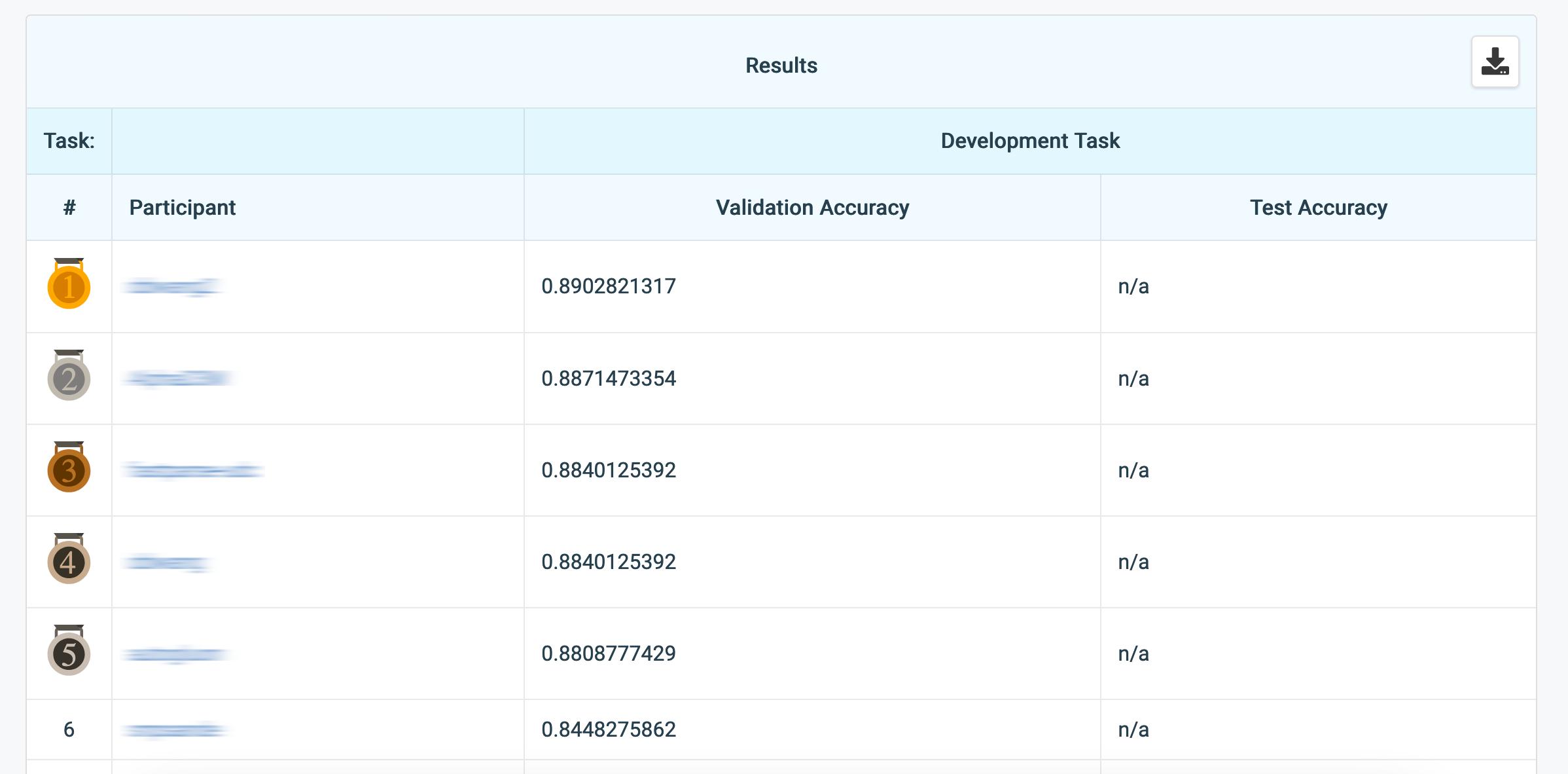
Task: Open the fourth-ranked participant's profile link
Action: point(168,562)
